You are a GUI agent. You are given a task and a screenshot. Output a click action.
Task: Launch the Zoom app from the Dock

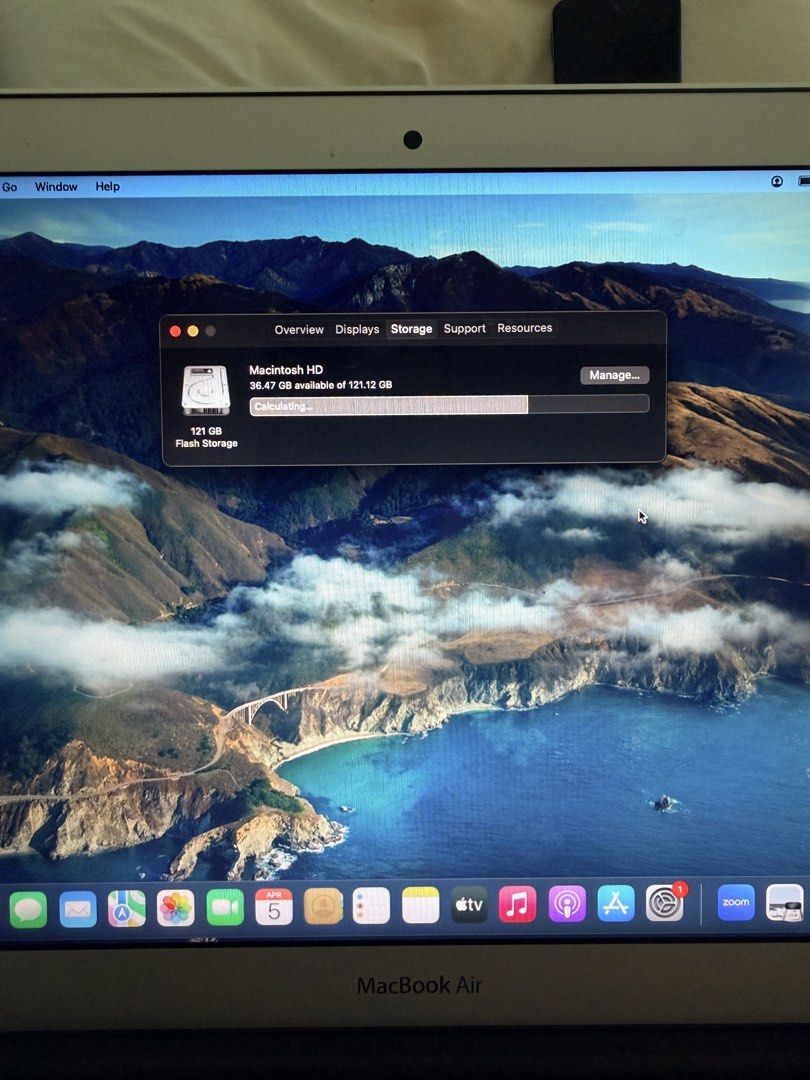[736, 902]
